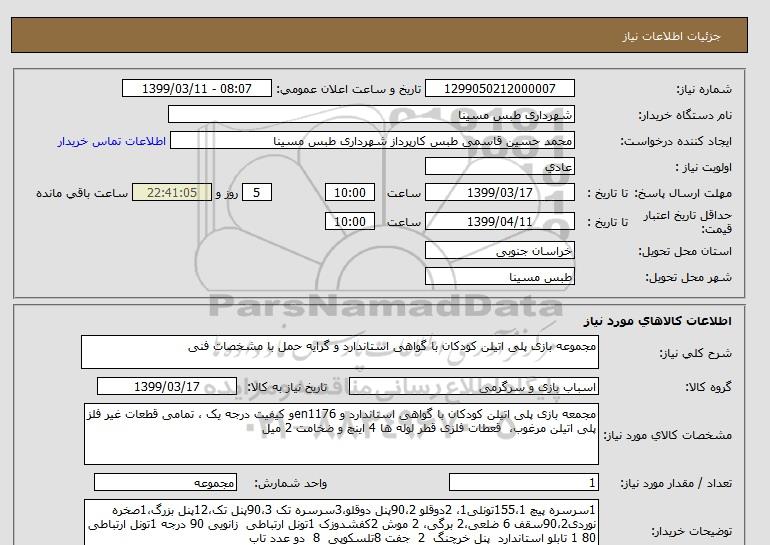Viewport: 770px width, 545px height.
Task: Click label مهلت ارسال پاسخ
Action: 685,193
